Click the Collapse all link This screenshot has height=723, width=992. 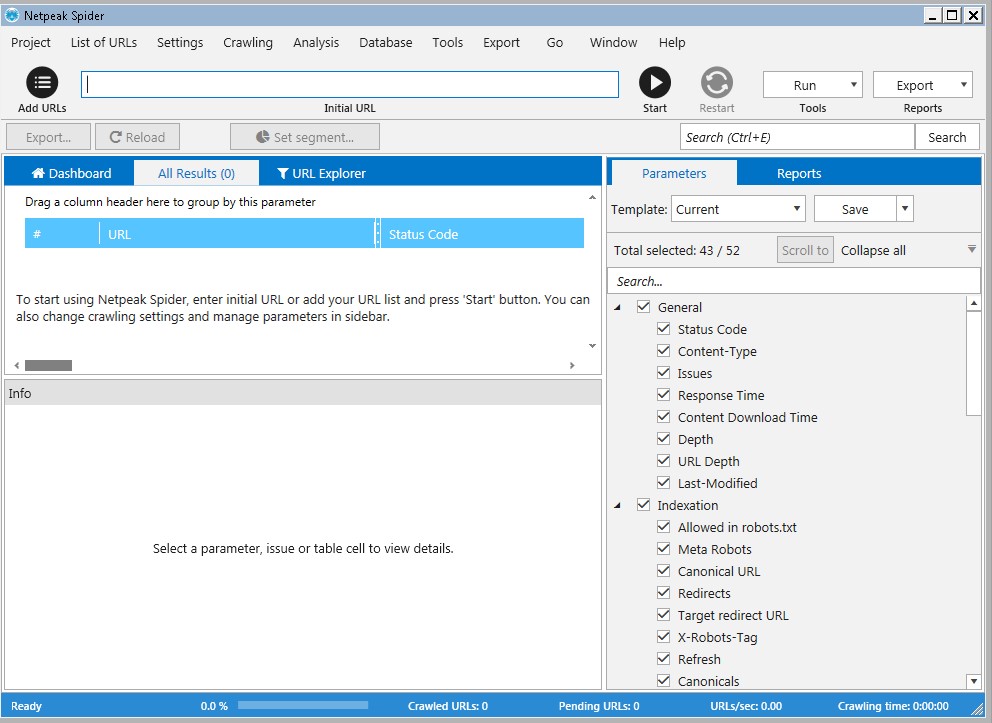tap(873, 250)
